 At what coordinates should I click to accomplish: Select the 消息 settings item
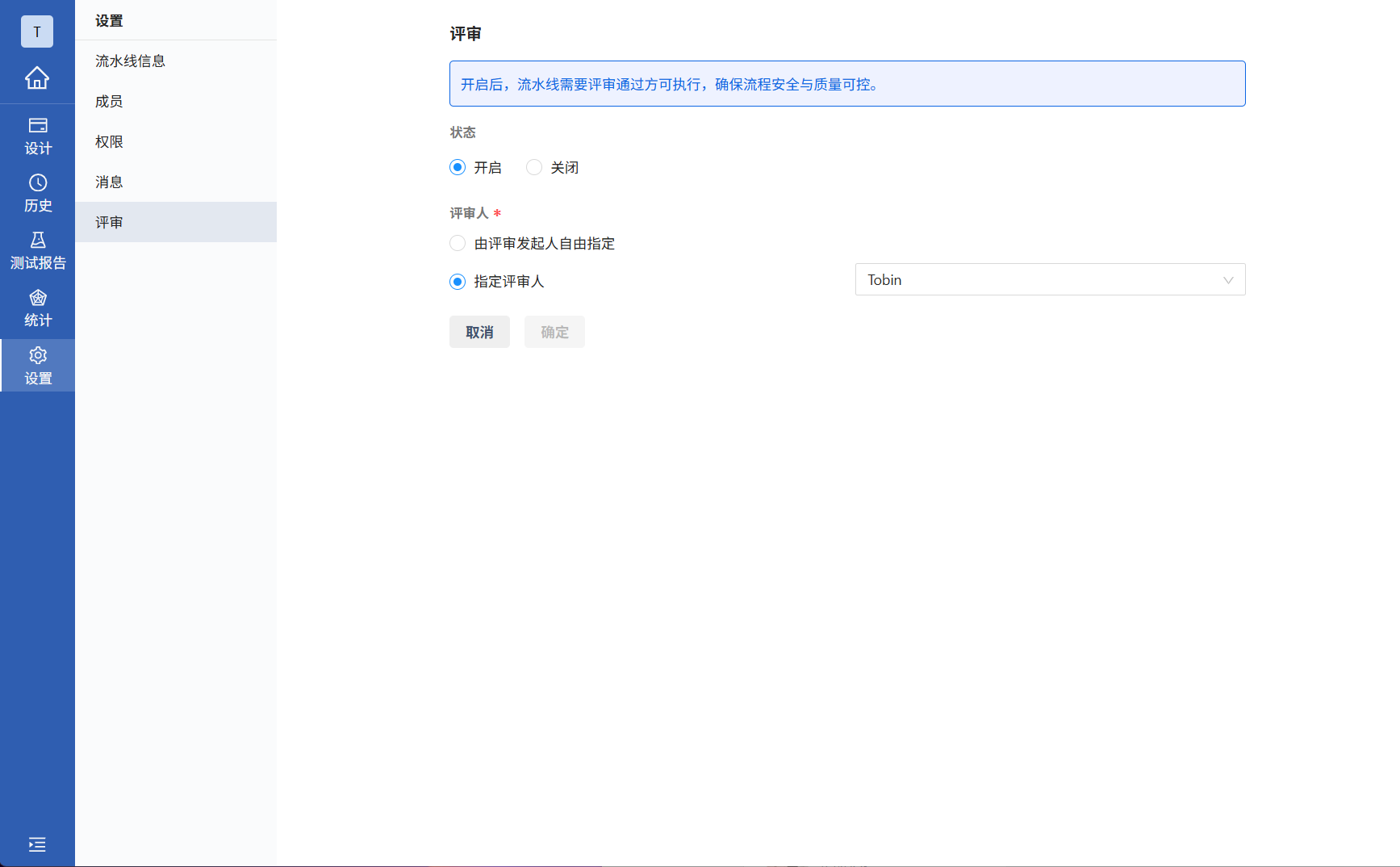pyautogui.click(x=176, y=182)
